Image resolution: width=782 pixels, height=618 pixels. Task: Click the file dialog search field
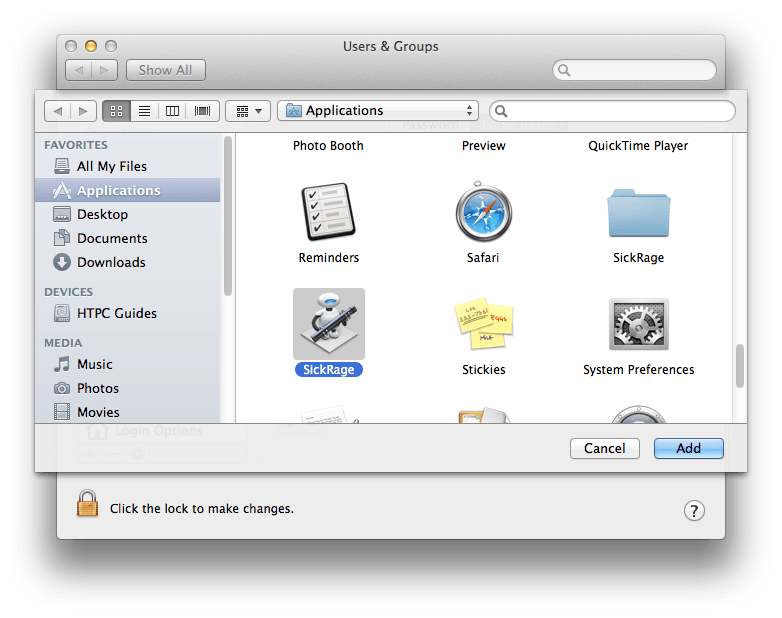[612, 111]
